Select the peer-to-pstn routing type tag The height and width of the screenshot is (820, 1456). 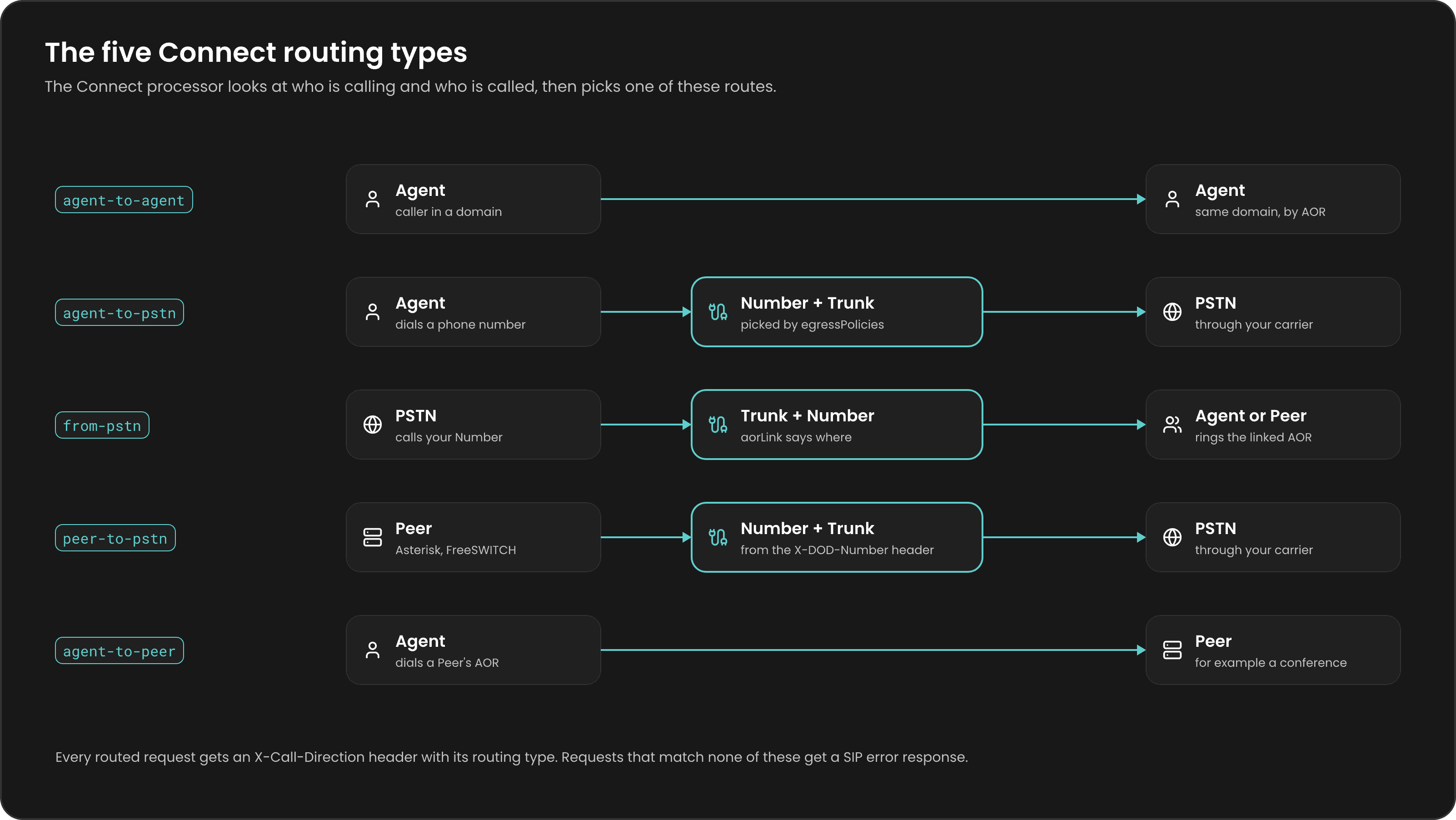(x=115, y=538)
